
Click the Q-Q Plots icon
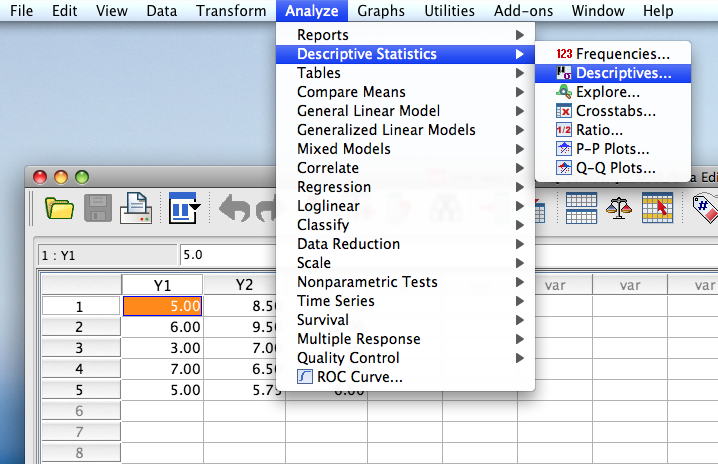pyautogui.click(x=564, y=168)
